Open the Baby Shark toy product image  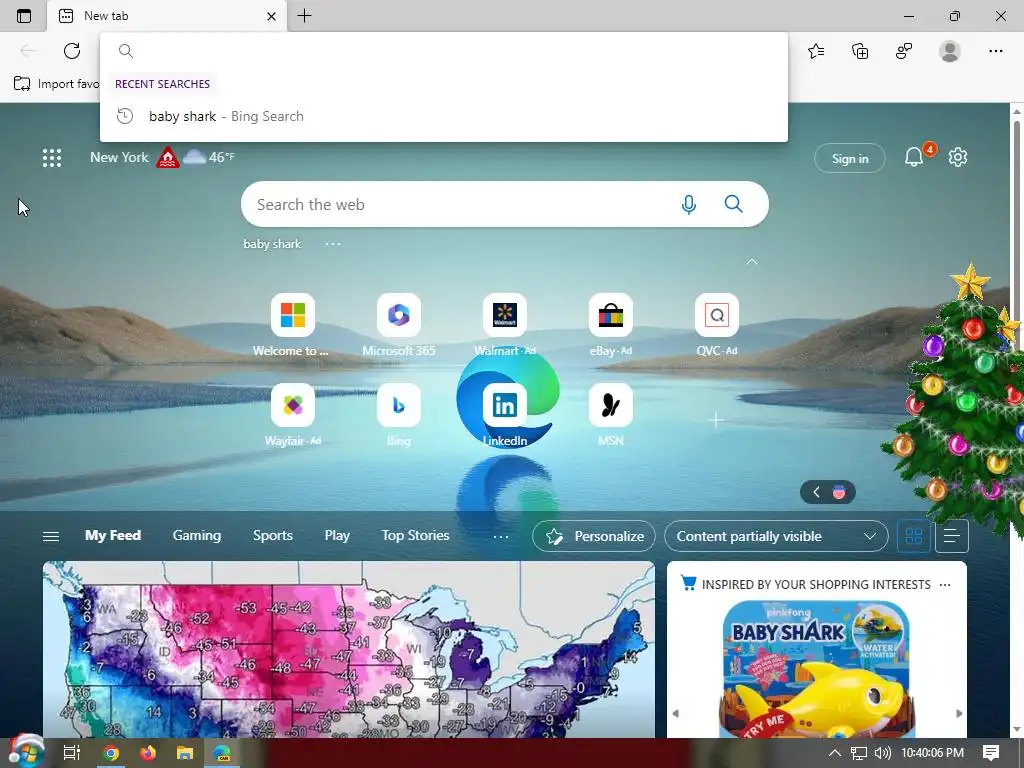[816, 669]
